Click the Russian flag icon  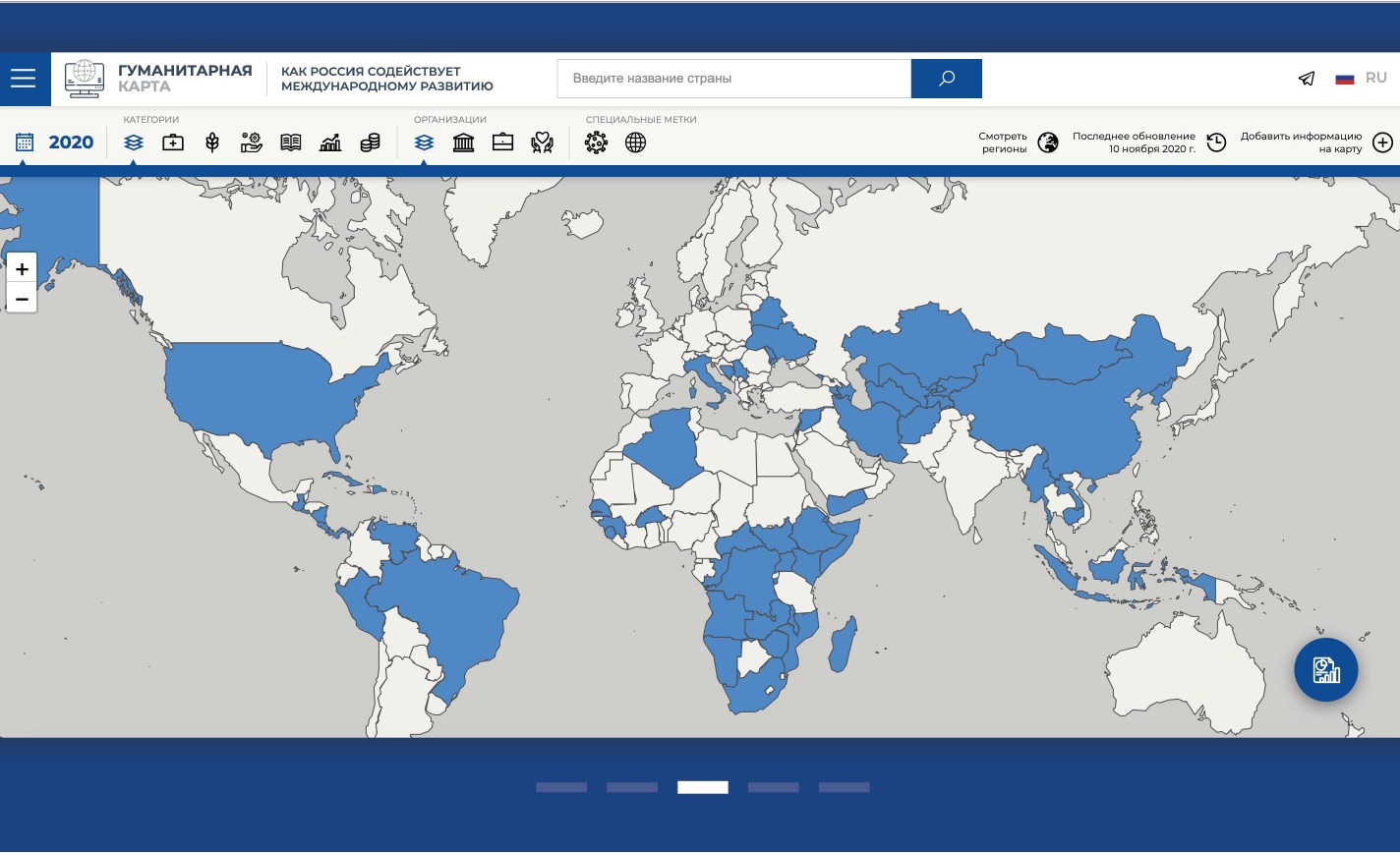point(1345,79)
